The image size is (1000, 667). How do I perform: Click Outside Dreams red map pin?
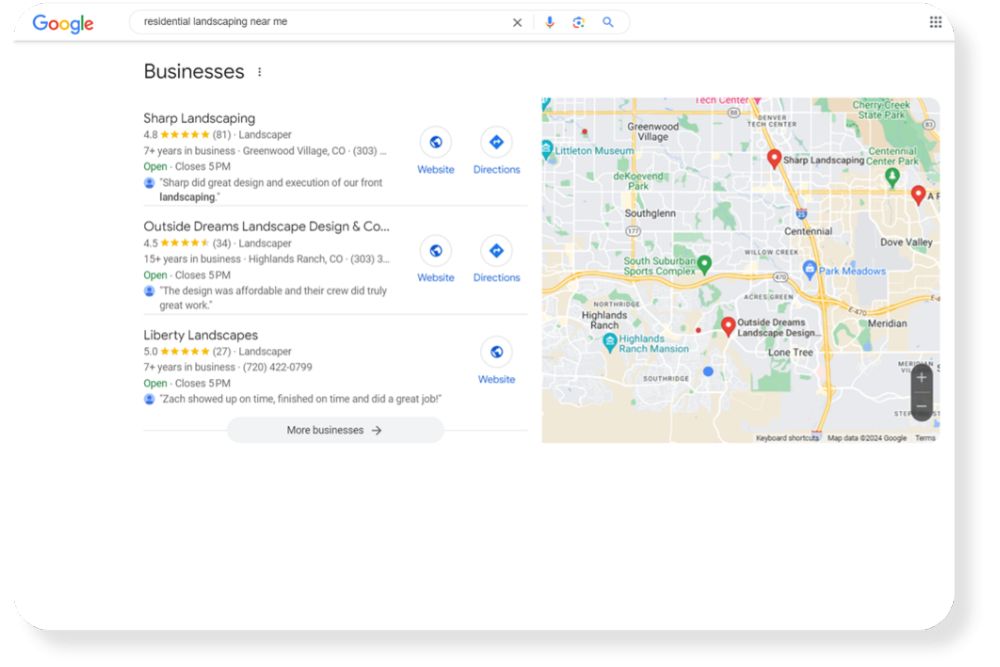(x=728, y=326)
